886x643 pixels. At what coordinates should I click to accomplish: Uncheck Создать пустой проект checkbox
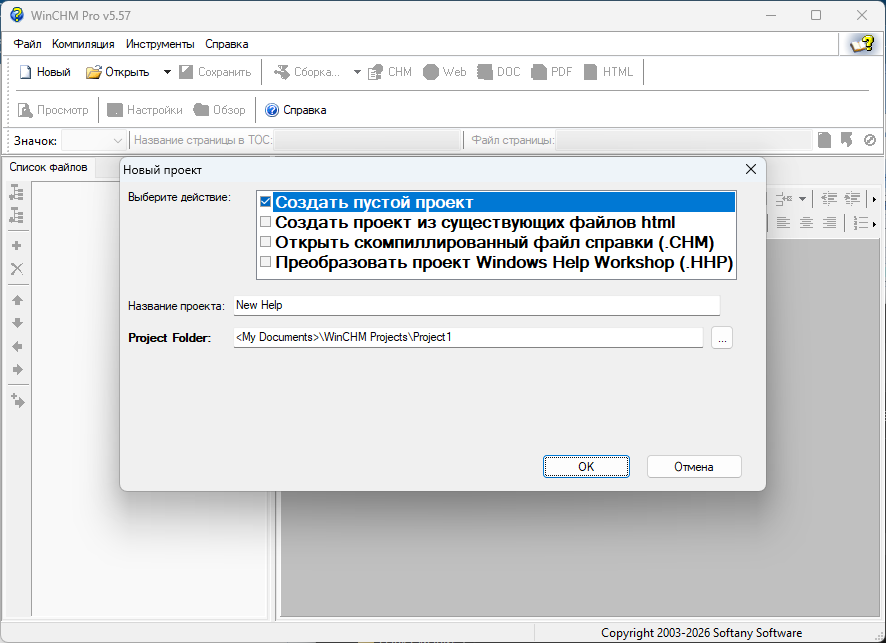tap(266, 202)
